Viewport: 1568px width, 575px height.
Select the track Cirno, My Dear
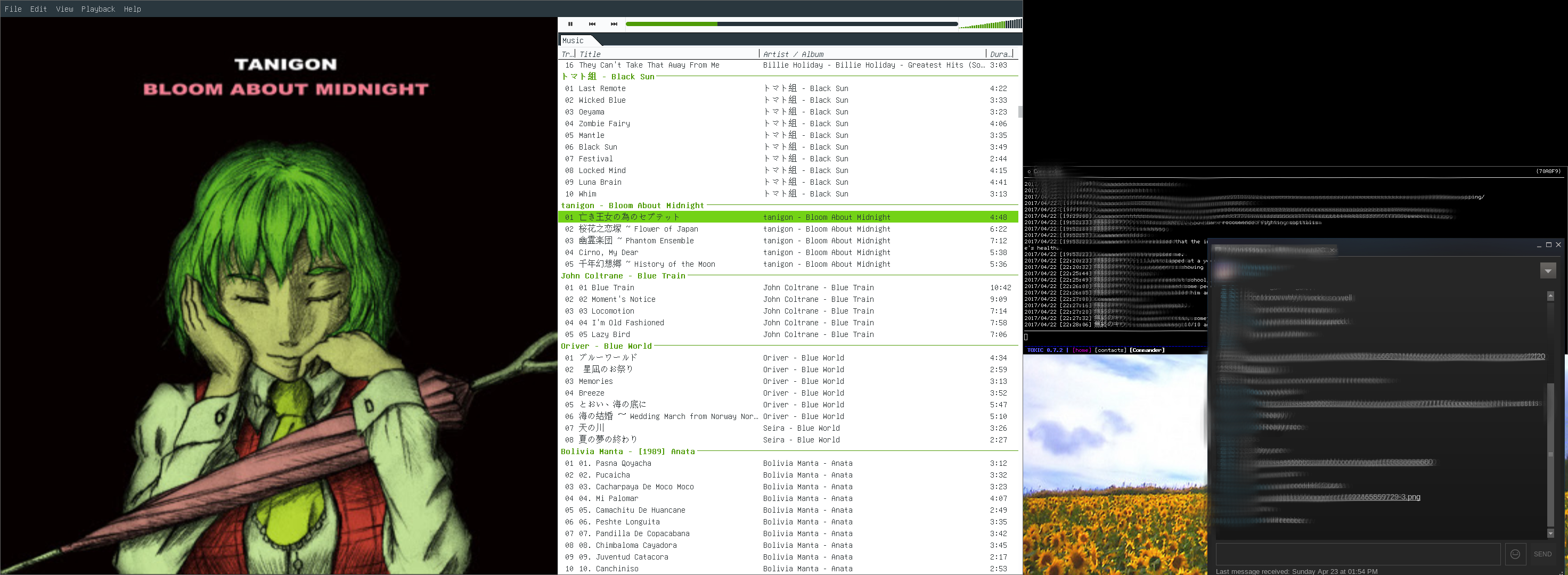tap(609, 252)
